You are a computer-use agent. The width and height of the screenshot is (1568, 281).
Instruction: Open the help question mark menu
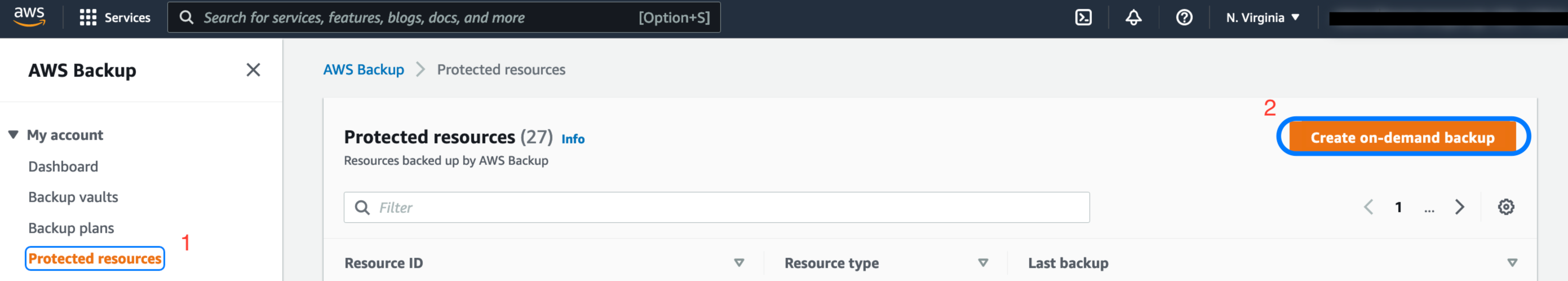(x=1184, y=17)
